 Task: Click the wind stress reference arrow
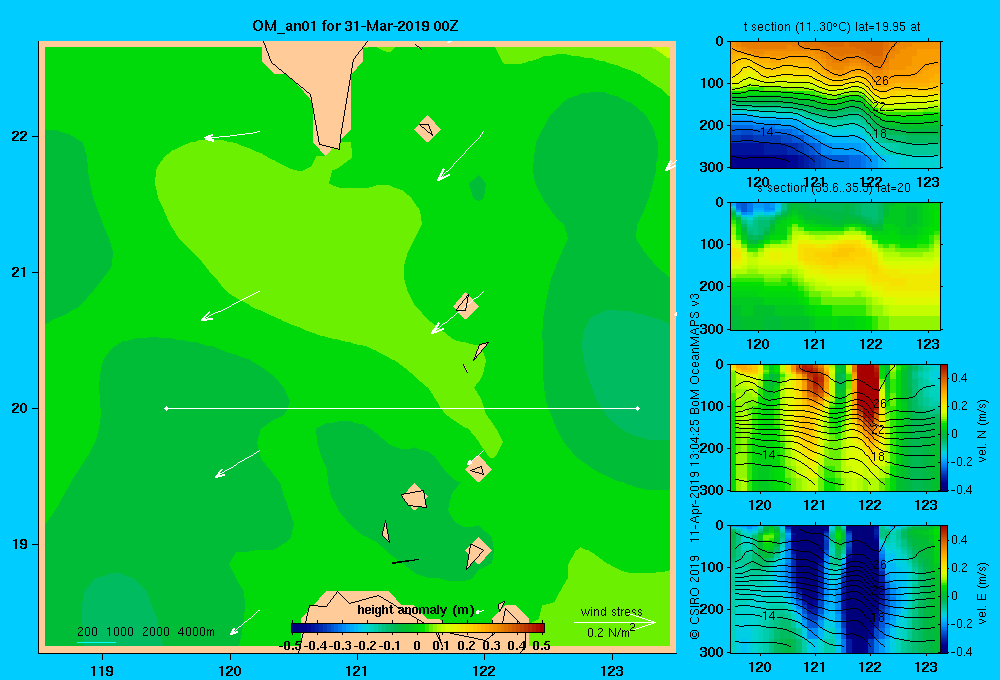[615, 622]
